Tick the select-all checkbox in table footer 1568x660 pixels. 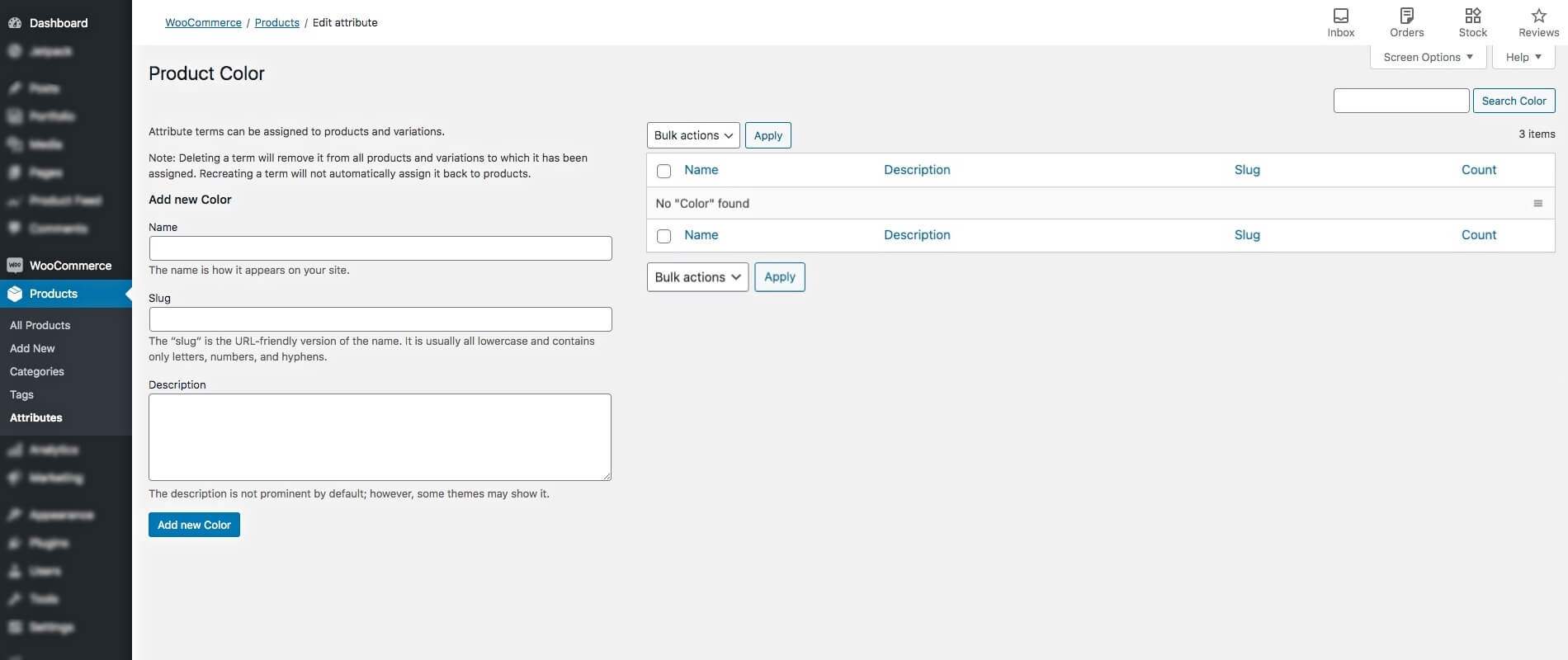pos(664,236)
